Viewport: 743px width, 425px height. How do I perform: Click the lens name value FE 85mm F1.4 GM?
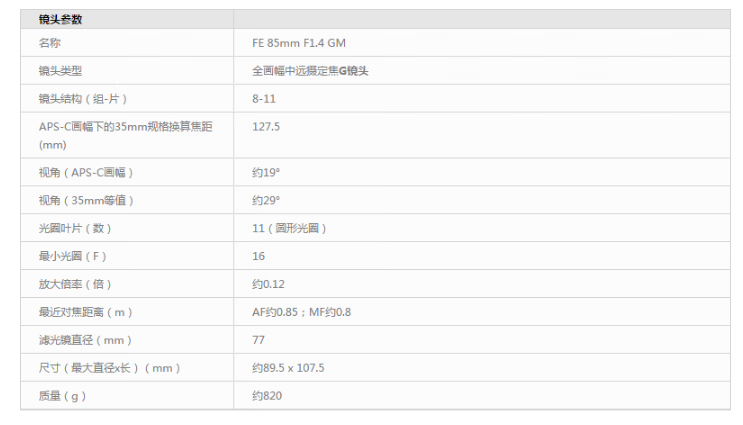tap(299, 43)
